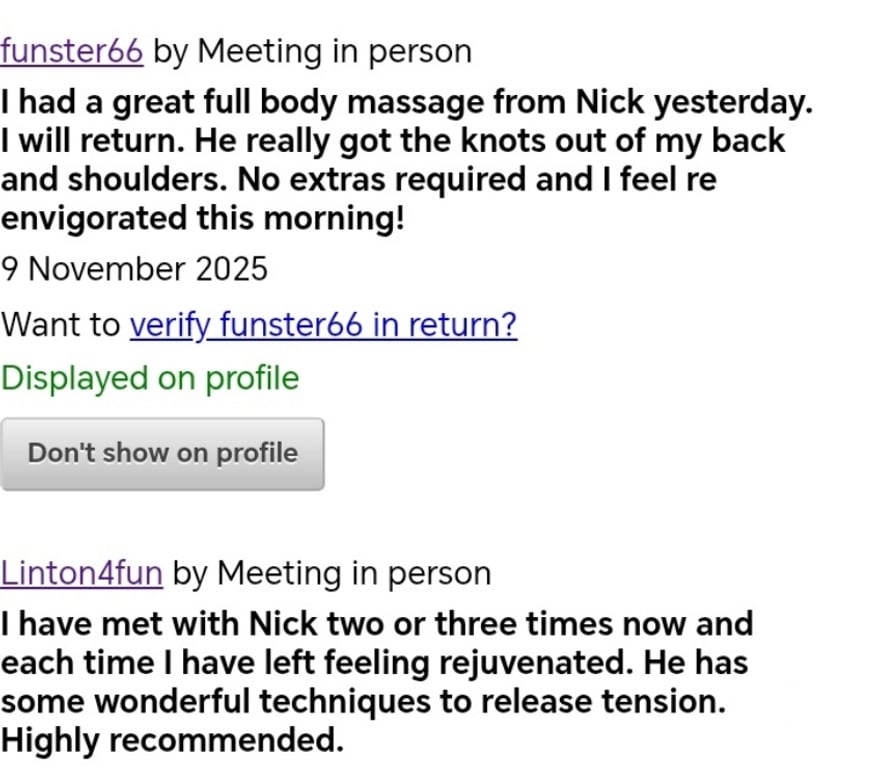Screen dimensions: 872x768
Task: Click the envigorated this morning line
Action: [x=203, y=217]
